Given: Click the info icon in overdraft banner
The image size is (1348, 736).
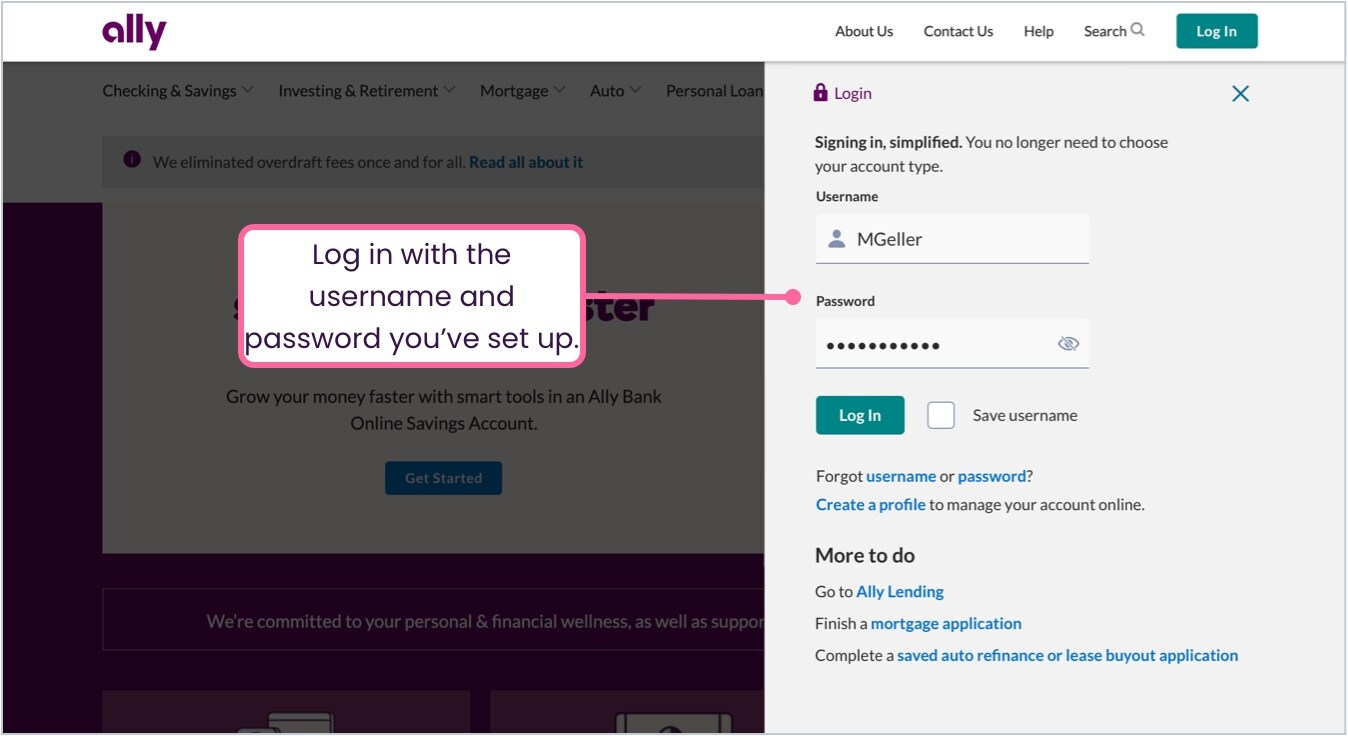Looking at the screenshot, I should (x=132, y=160).
